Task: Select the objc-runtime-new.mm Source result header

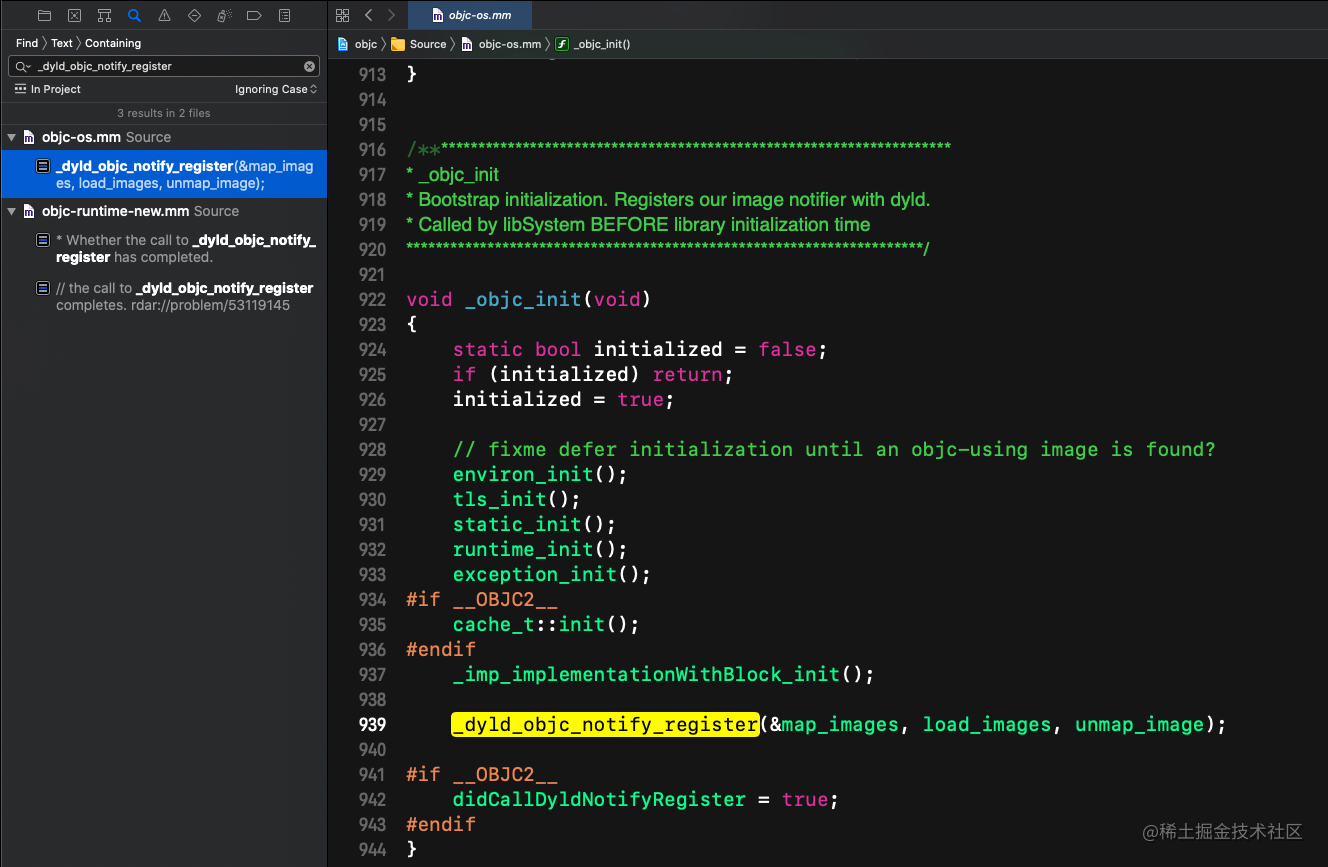Action: coord(163,211)
